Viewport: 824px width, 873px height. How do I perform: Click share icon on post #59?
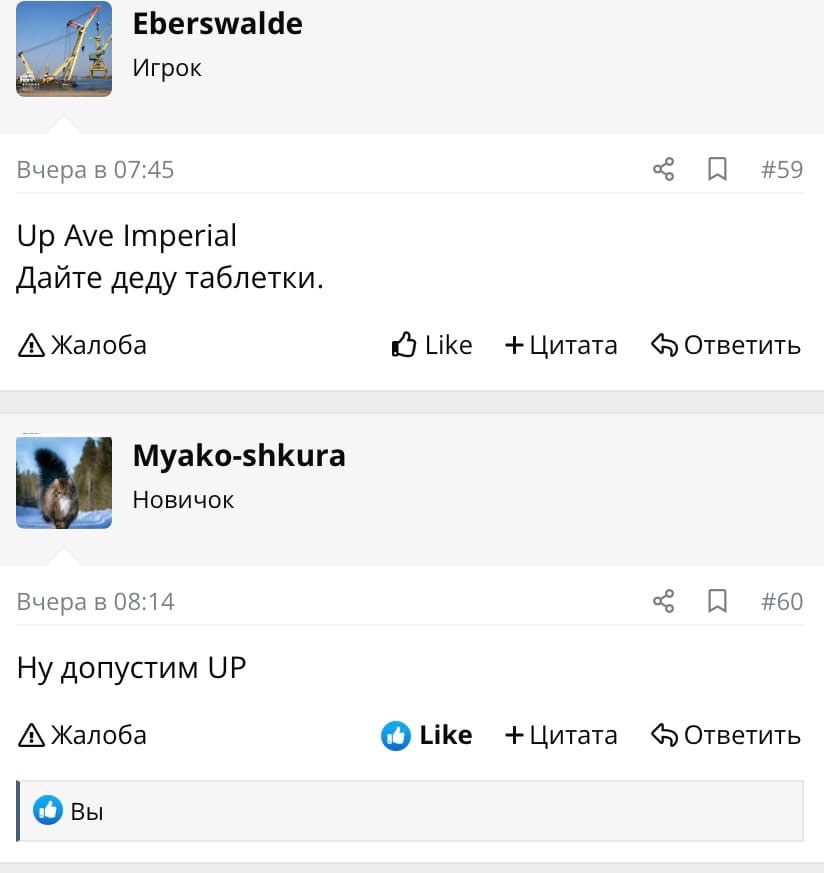pos(663,169)
